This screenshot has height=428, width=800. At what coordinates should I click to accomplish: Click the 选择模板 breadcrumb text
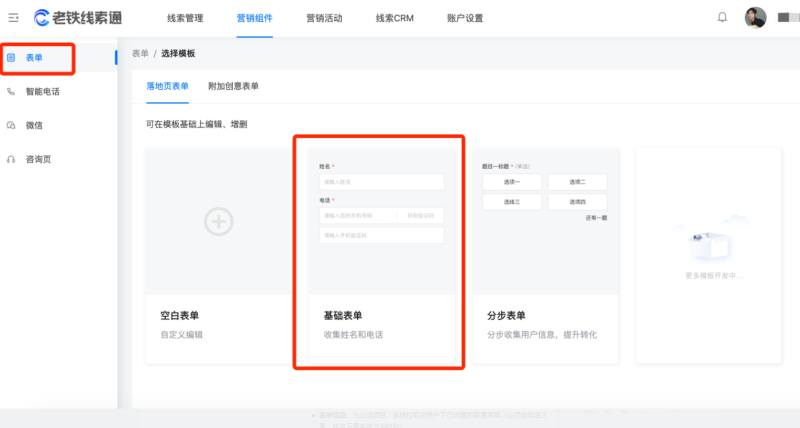click(x=178, y=54)
